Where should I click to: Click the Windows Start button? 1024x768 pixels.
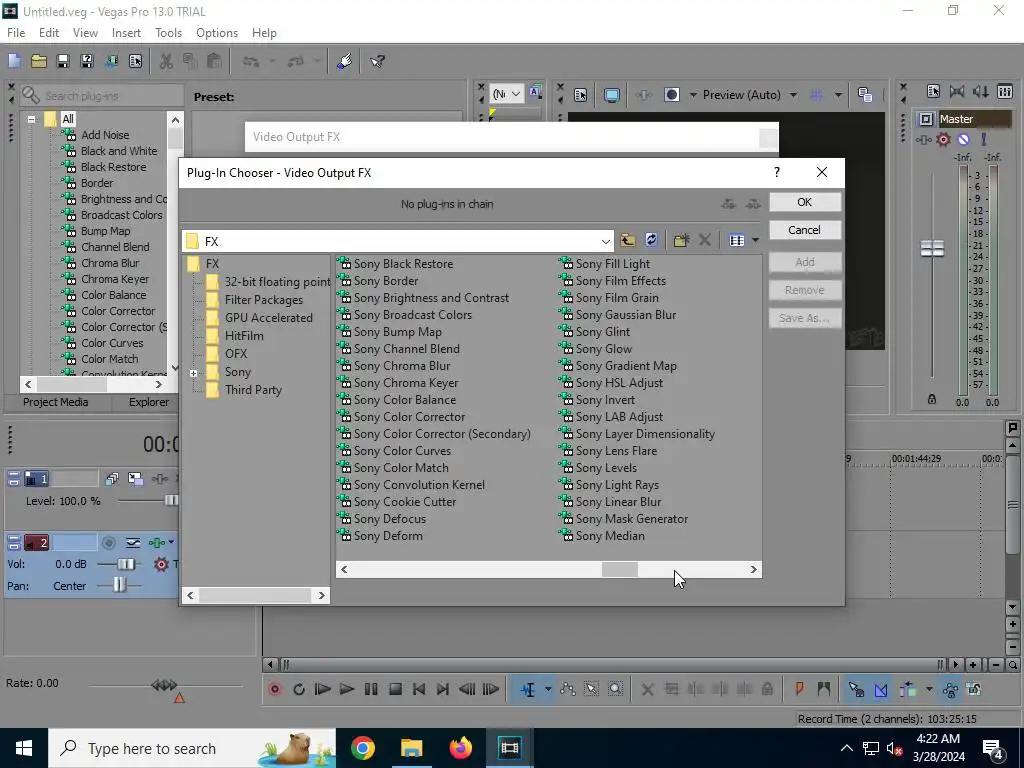[x=24, y=748]
